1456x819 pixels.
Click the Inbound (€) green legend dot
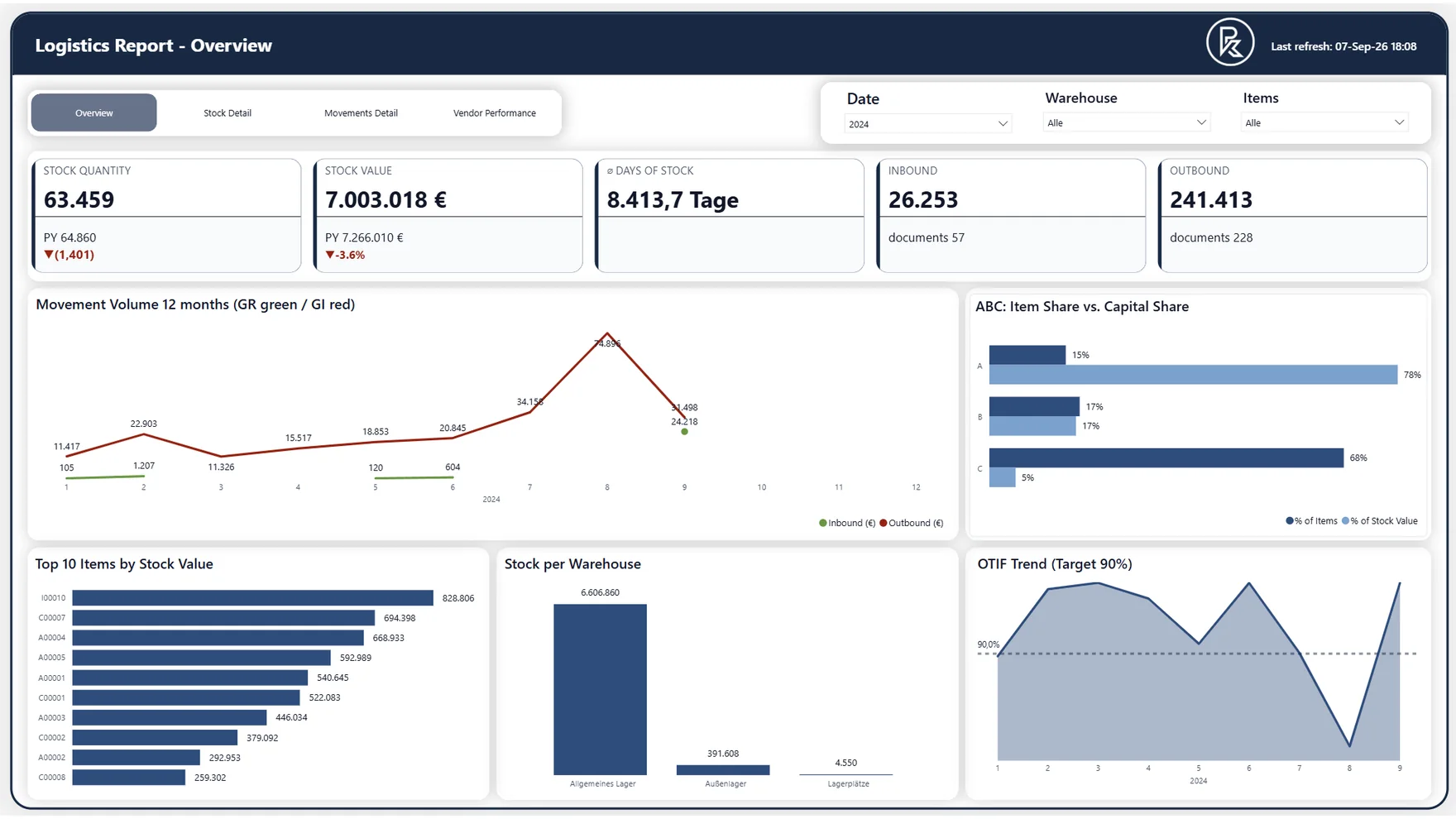(822, 523)
